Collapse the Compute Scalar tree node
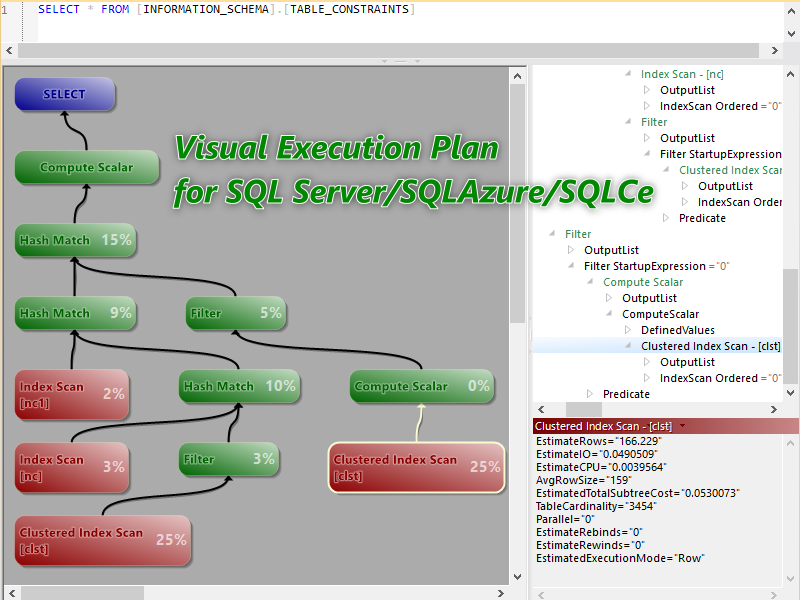800x600 pixels. (x=590, y=282)
